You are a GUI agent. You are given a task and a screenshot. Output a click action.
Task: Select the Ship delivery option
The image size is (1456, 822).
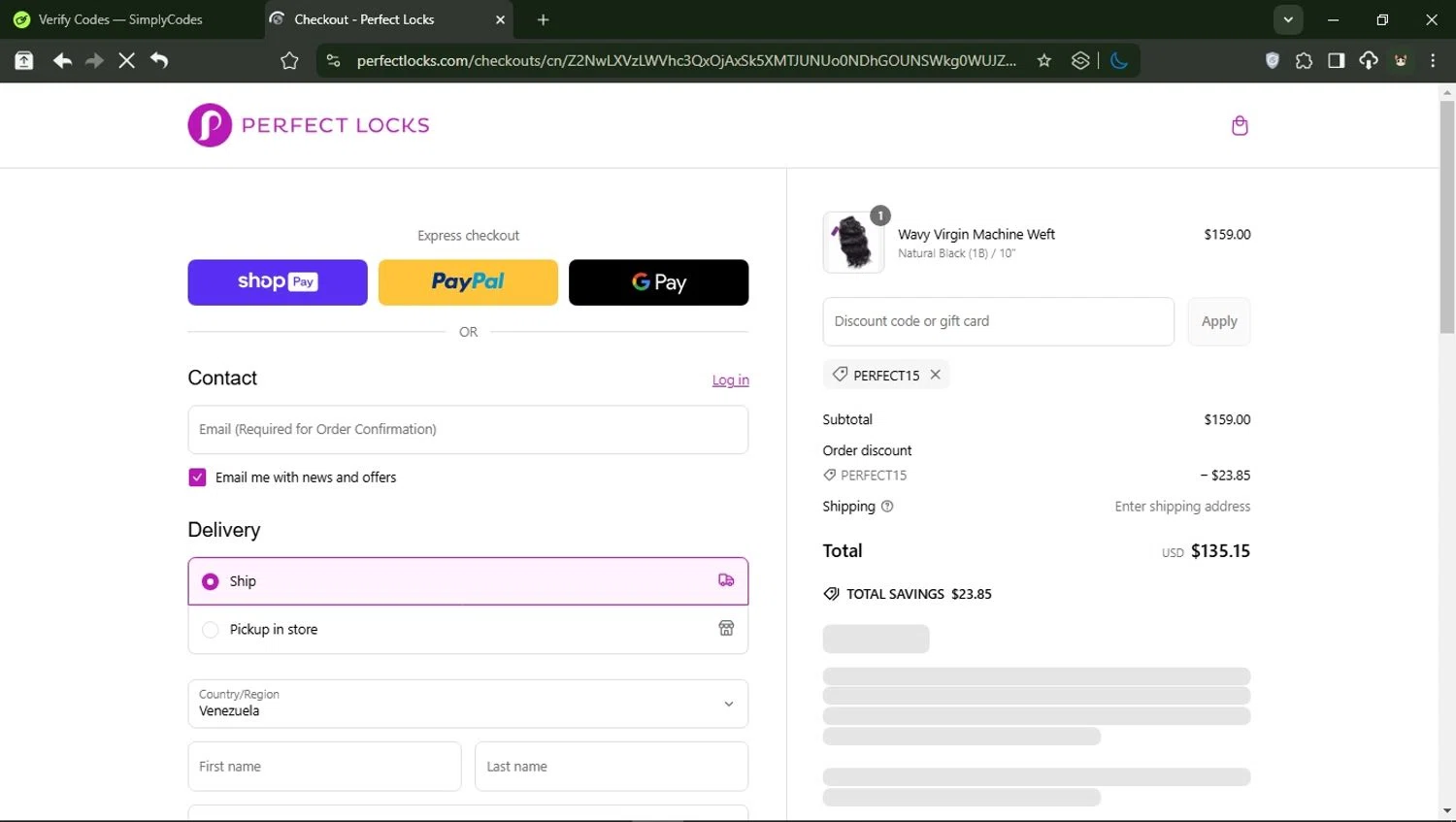tap(468, 581)
